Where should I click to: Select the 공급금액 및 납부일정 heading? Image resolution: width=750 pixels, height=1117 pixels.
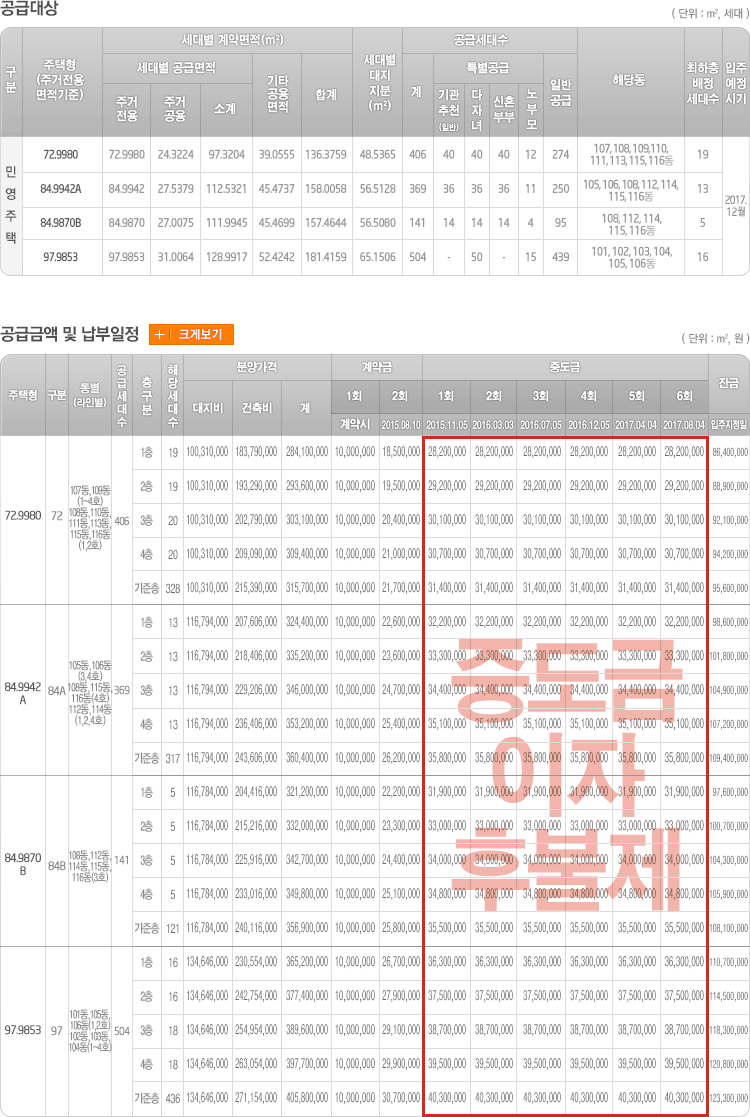click(69, 334)
